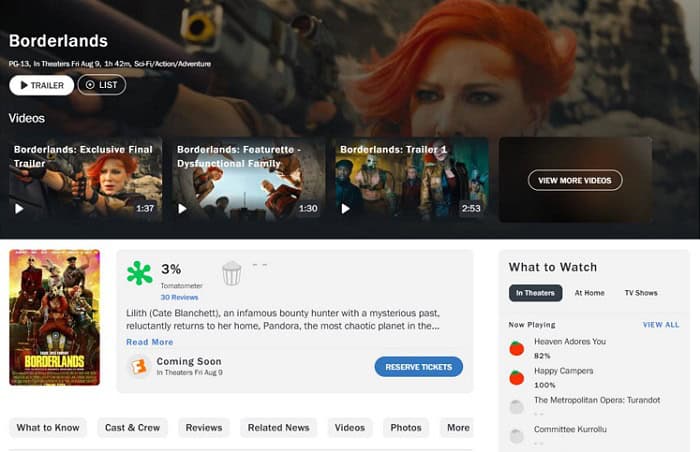700x452 pixels.
Task: Click the RESERVE TICKETS button
Action: pyautogui.click(x=418, y=367)
